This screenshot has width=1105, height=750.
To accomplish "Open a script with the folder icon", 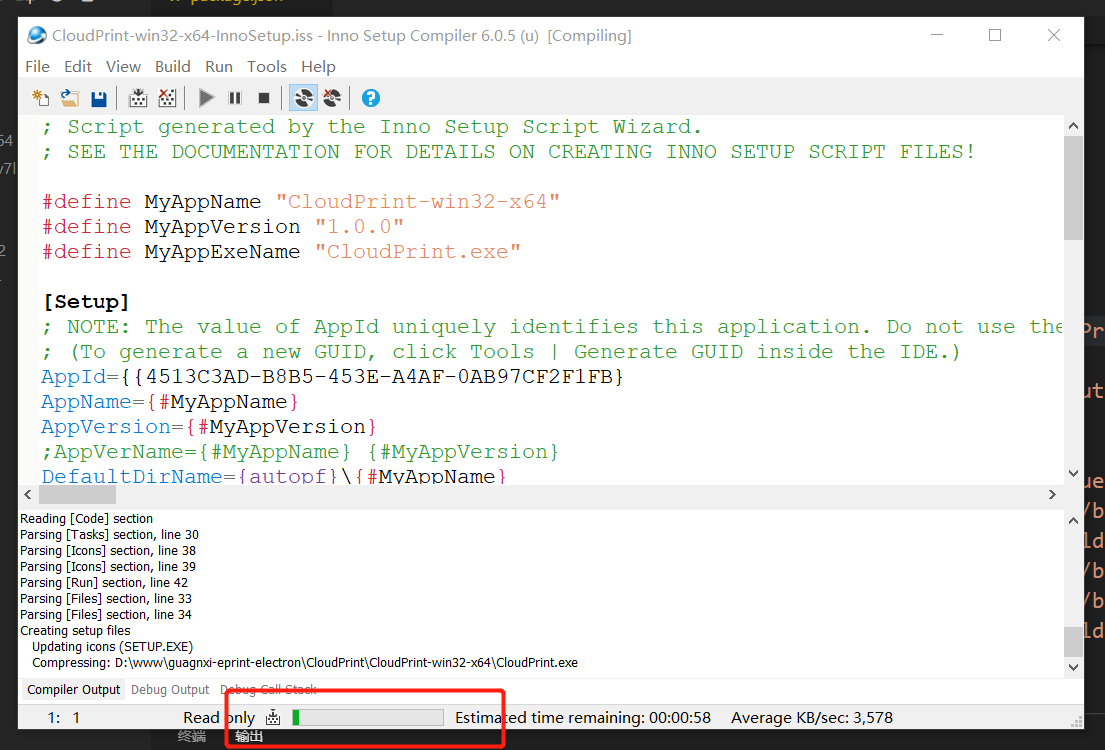I will click(x=70, y=98).
